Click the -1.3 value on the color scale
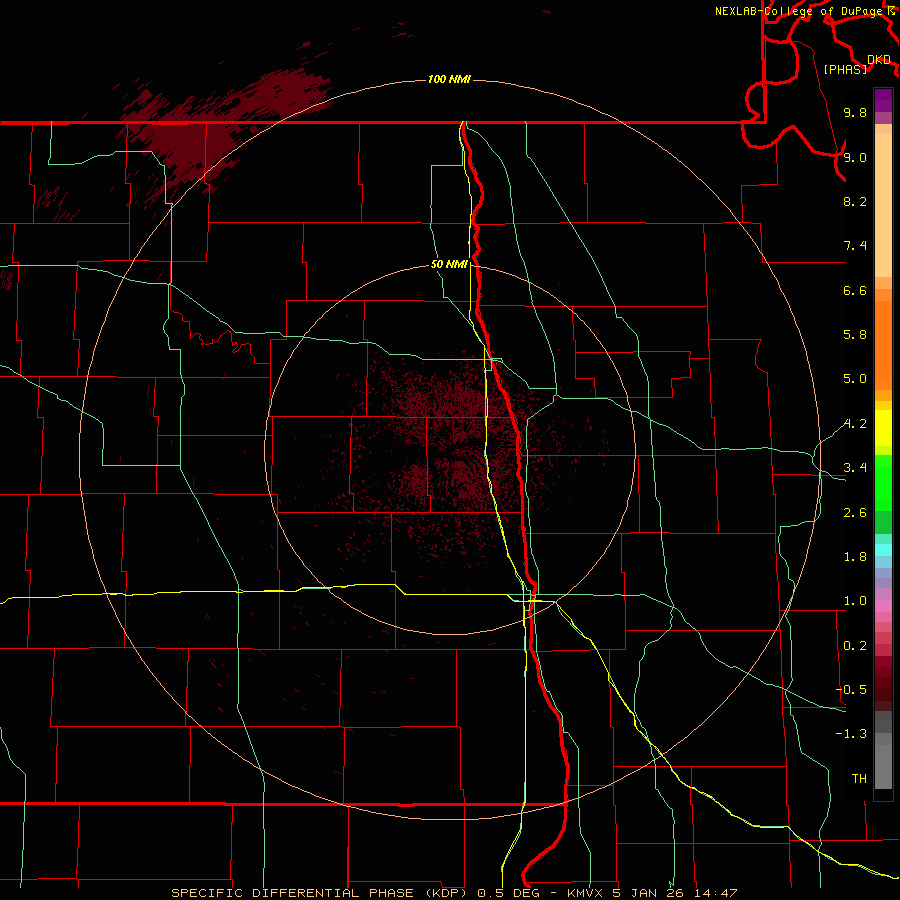Viewport: 900px width, 900px height. (x=851, y=734)
